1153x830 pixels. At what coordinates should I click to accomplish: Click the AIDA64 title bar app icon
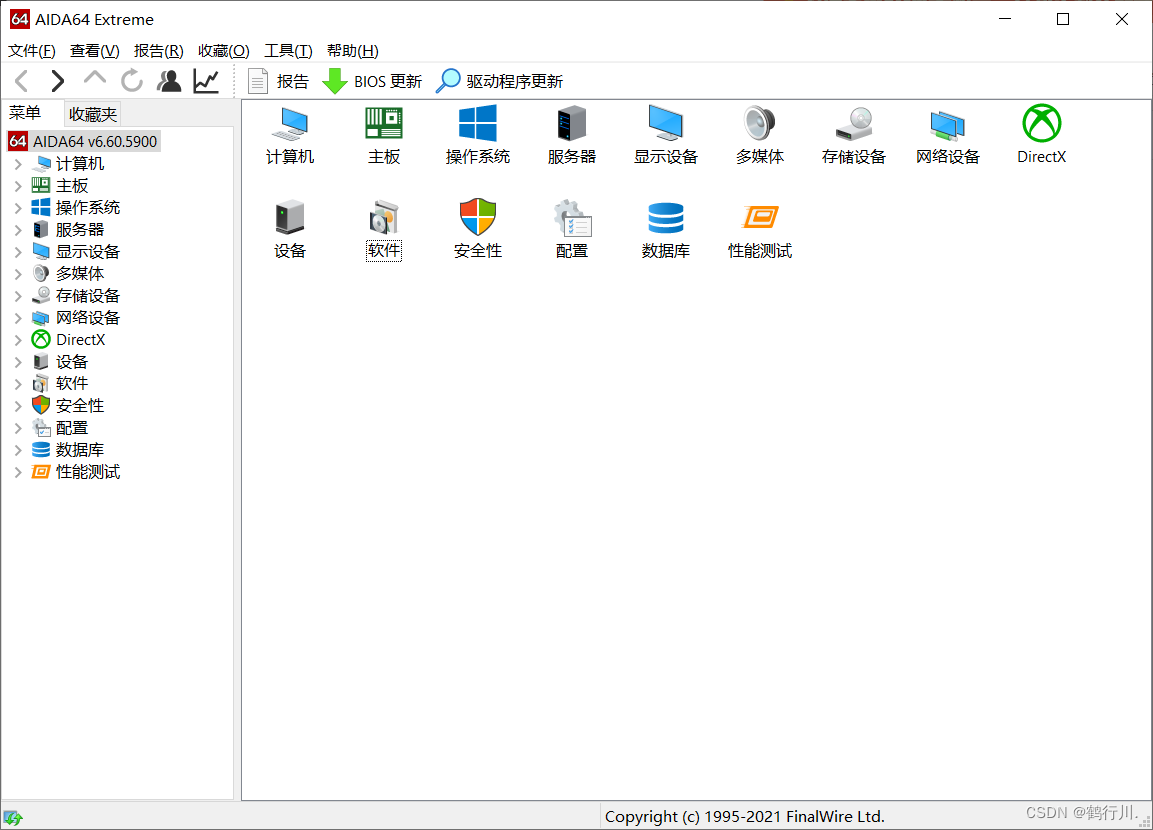[20, 19]
